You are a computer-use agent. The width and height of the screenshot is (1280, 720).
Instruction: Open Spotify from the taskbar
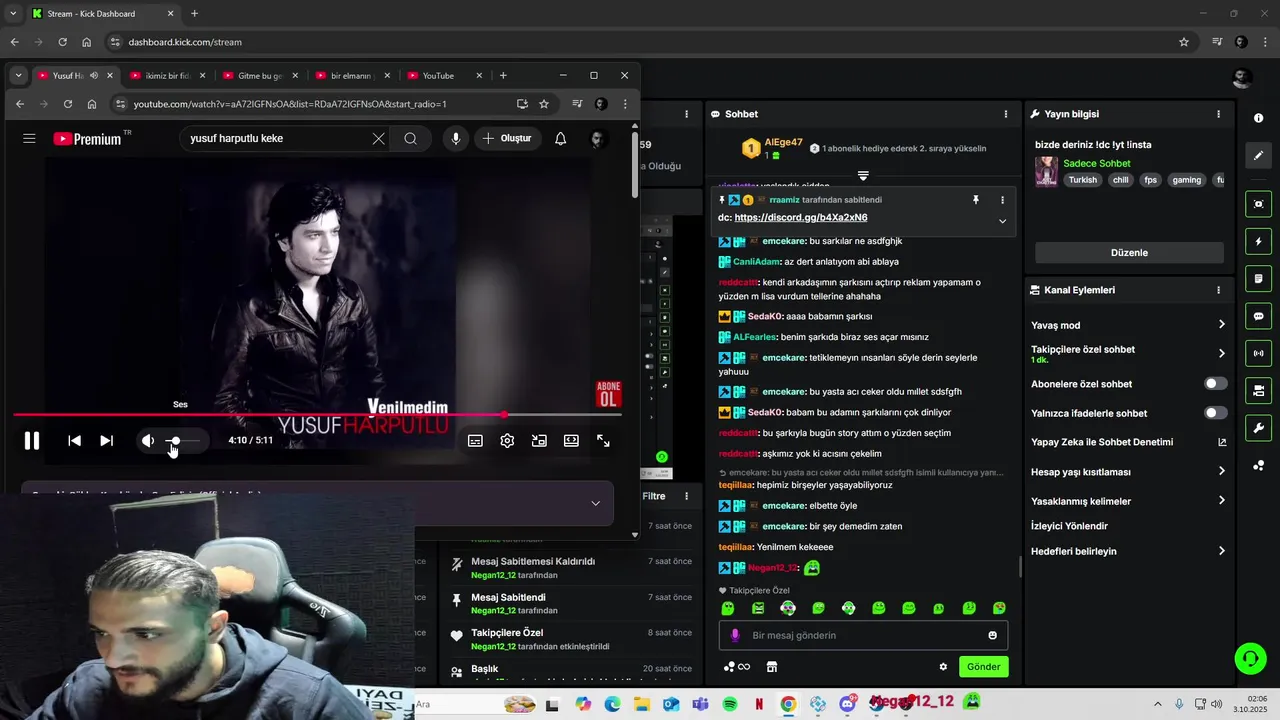click(x=730, y=704)
